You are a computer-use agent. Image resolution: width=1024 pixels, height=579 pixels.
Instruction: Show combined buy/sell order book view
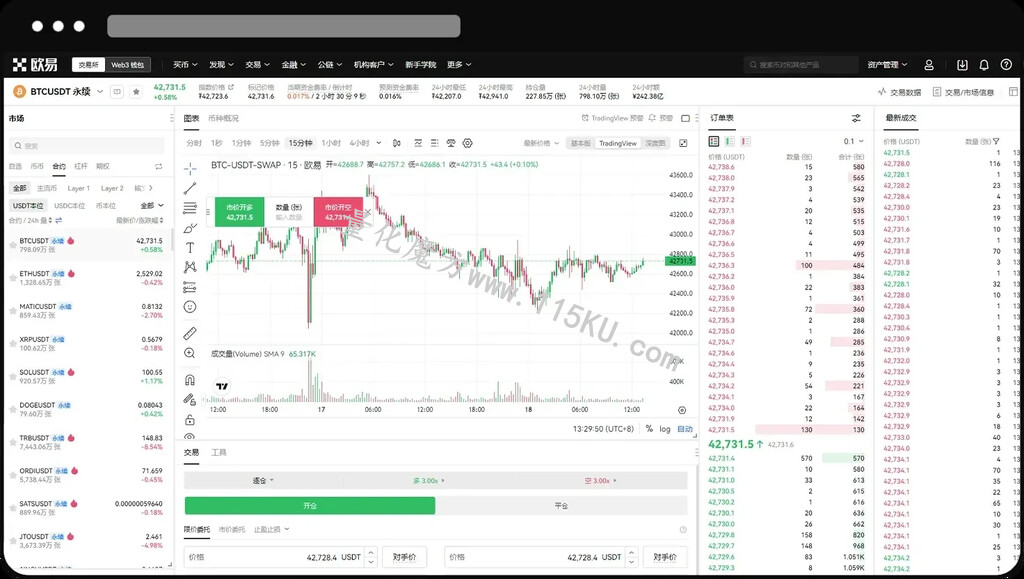point(714,141)
